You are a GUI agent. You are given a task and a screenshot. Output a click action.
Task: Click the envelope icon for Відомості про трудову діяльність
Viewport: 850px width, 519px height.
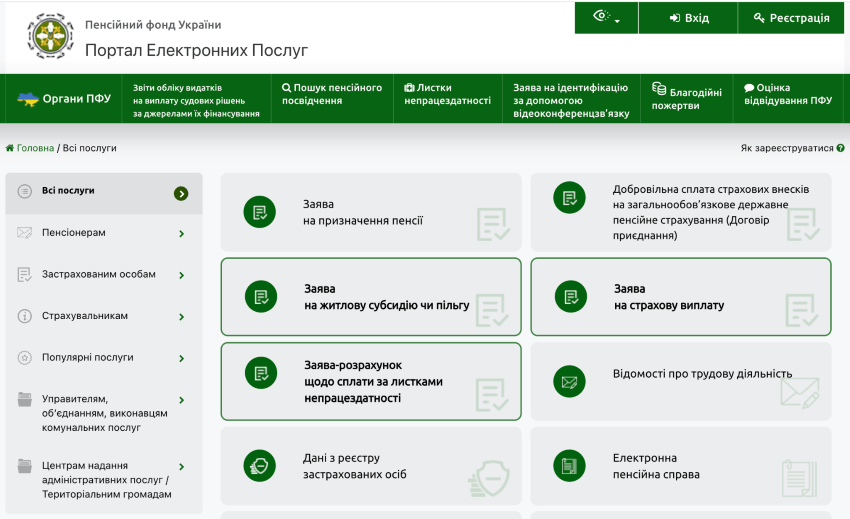[x=569, y=382]
